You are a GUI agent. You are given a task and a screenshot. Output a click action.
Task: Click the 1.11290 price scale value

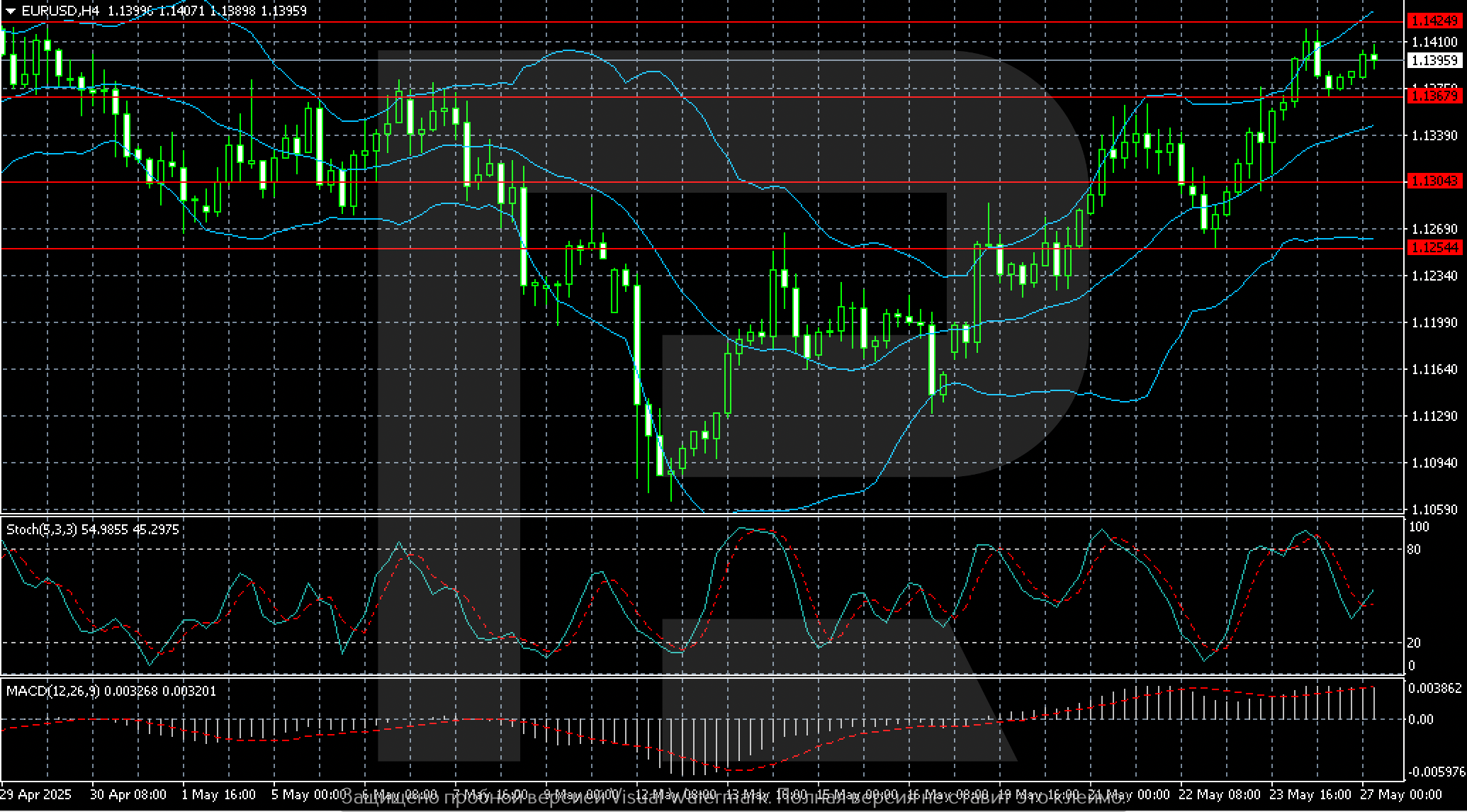(1434, 416)
